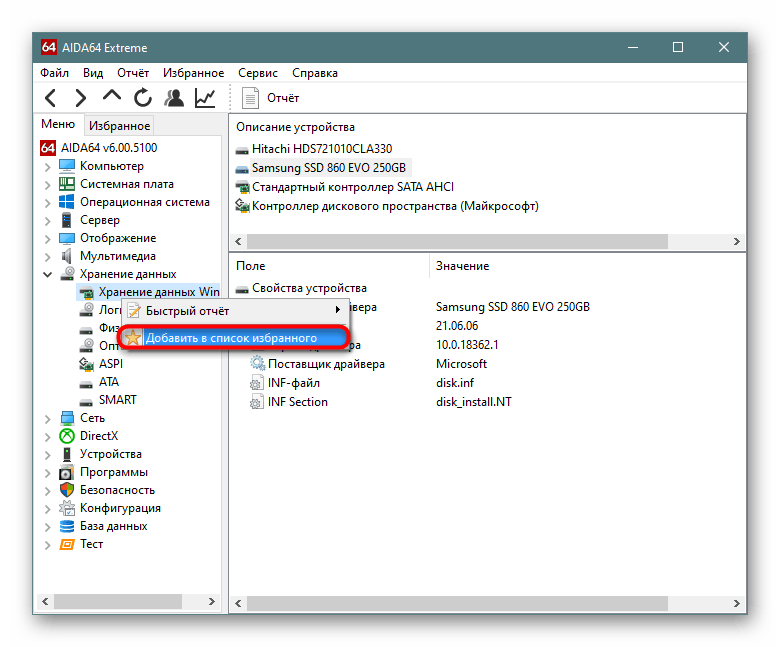Expand the Сервер tree node

[x=47, y=220]
